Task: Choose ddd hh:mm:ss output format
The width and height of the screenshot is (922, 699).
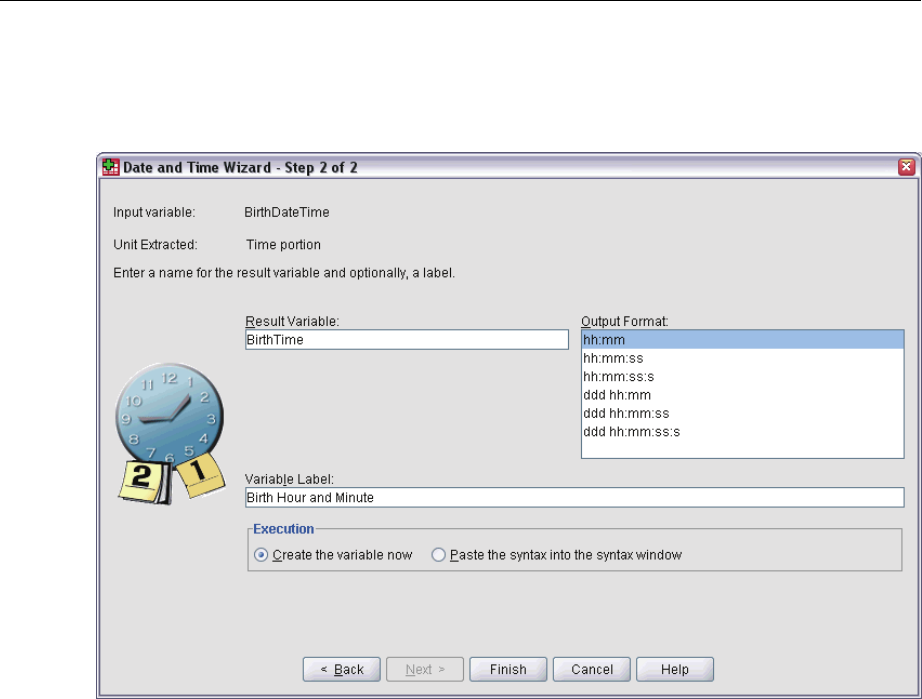Action: (x=743, y=413)
